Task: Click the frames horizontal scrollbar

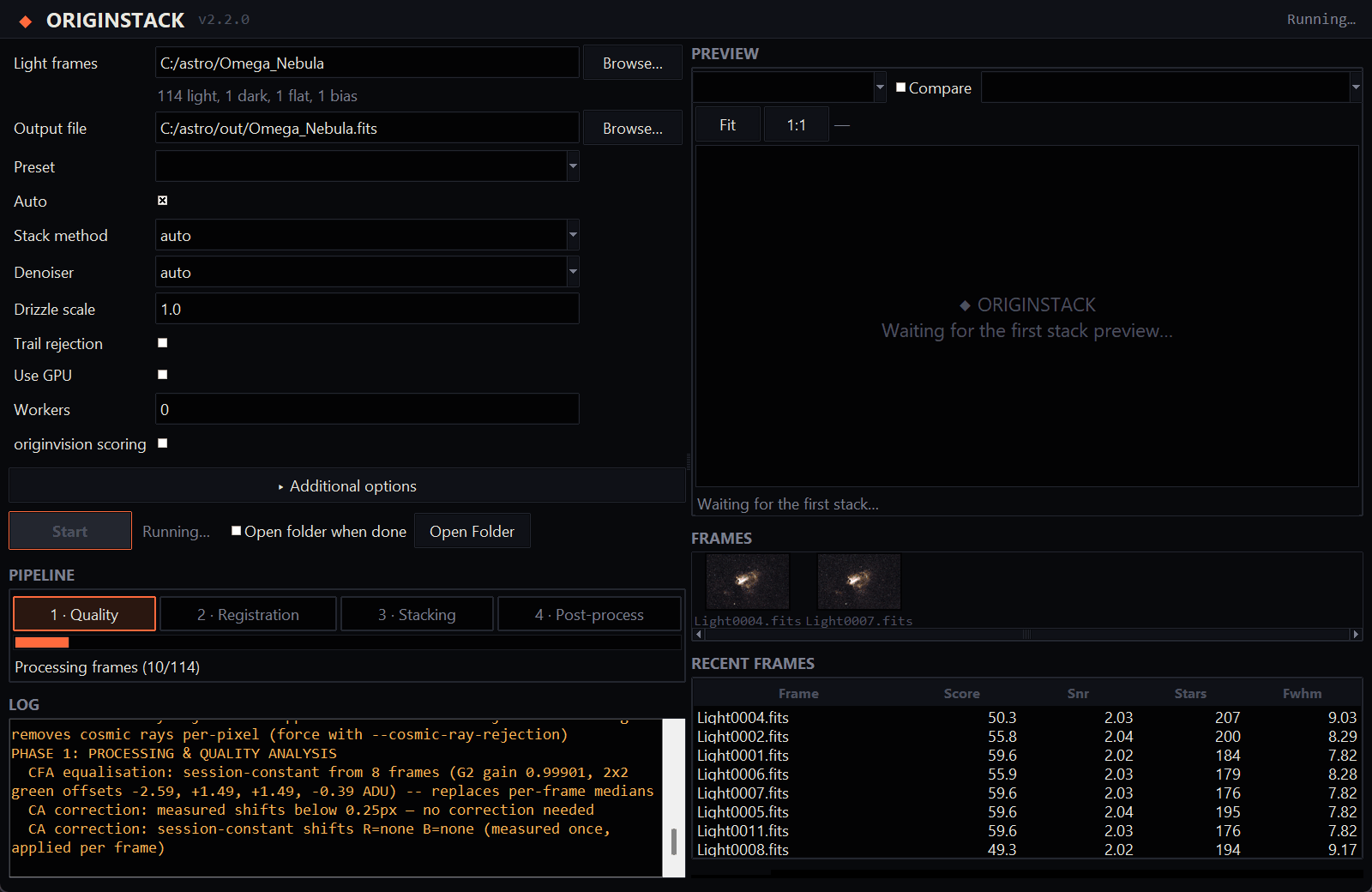Action: pyautogui.click(x=1027, y=635)
